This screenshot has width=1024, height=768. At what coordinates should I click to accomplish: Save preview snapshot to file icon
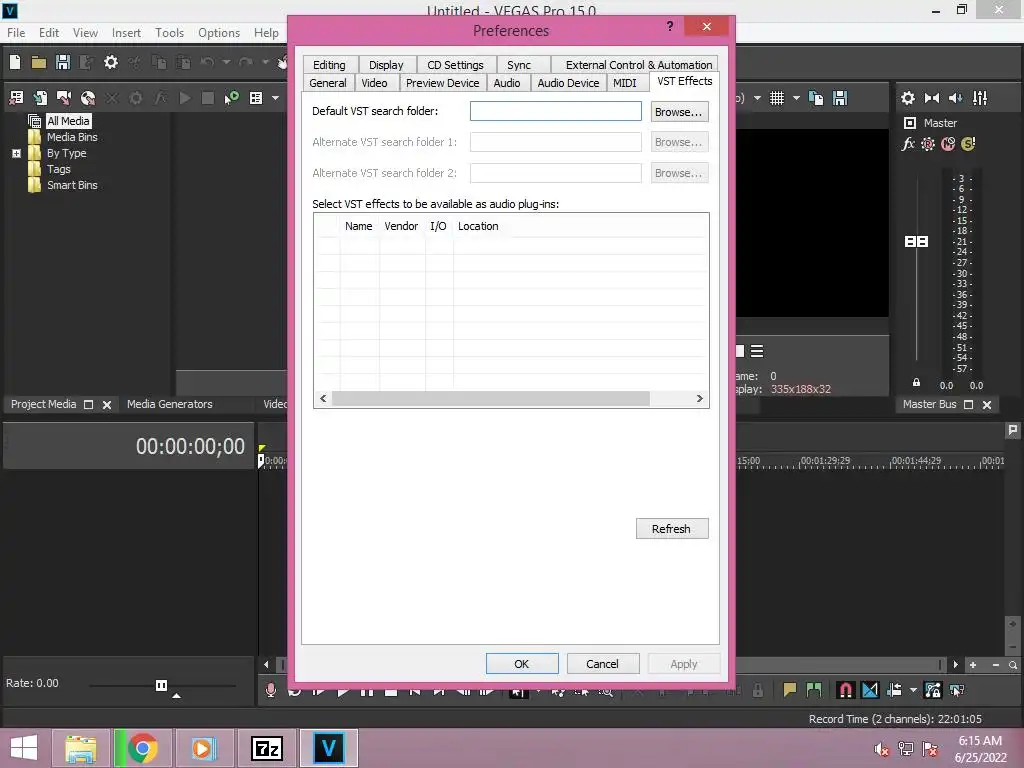pos(840,98)
